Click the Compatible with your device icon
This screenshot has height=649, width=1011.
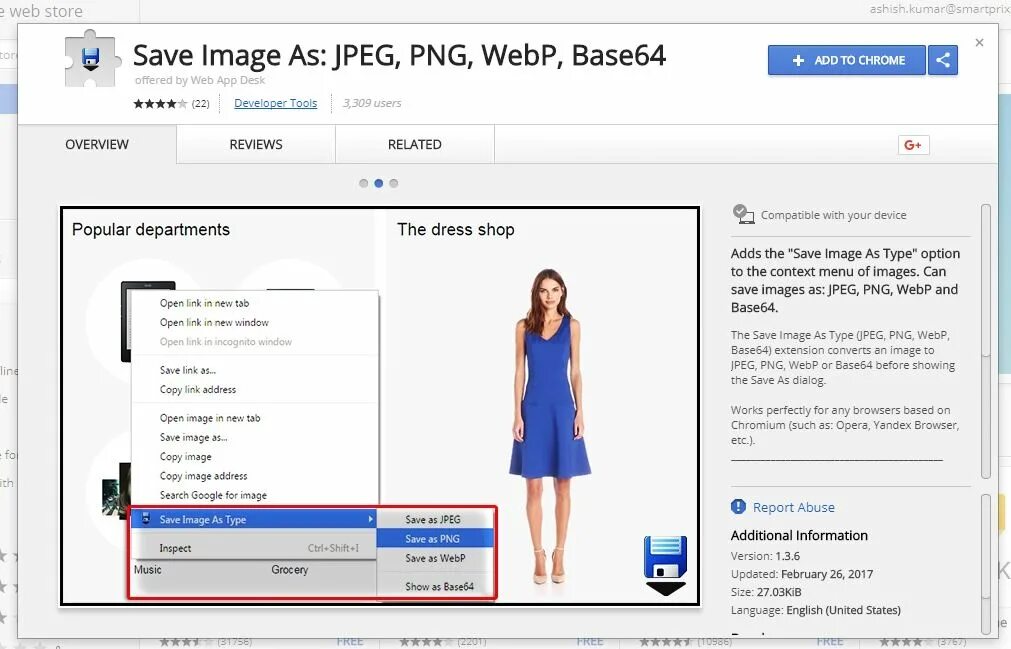point(743,214)
